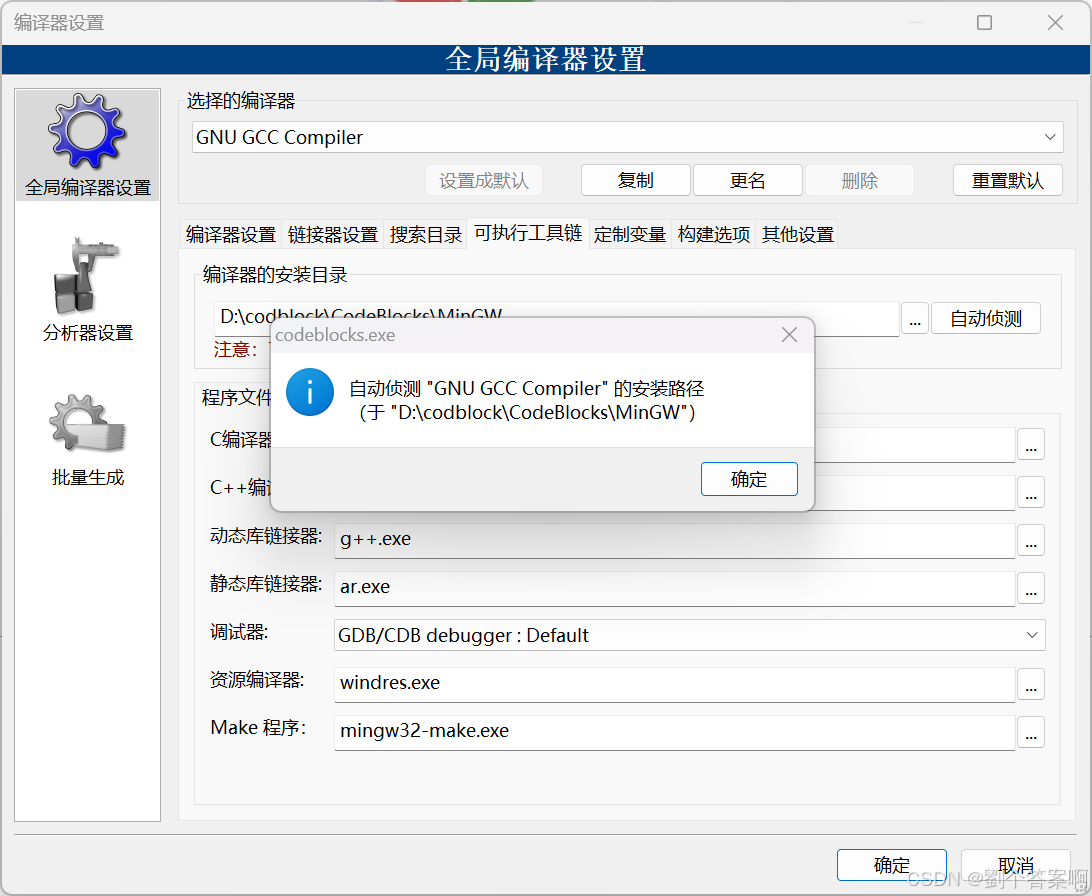Browse for the Make 程序 executable
The width and height of the screenshot is (1092, 896).
(1031, 733)
